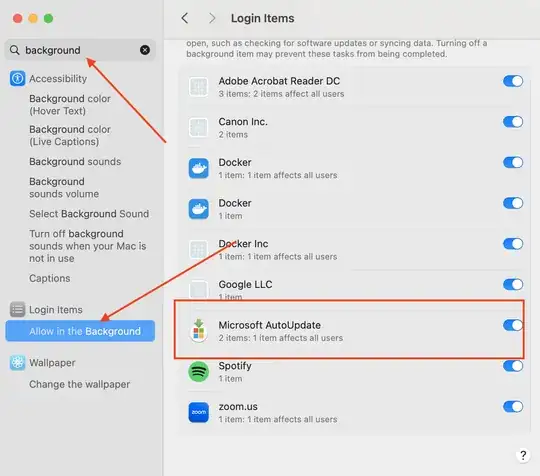Screen dimensions: 540x476
Task: Toggle the Docker 1 item switch
Action: click(513, 203)
